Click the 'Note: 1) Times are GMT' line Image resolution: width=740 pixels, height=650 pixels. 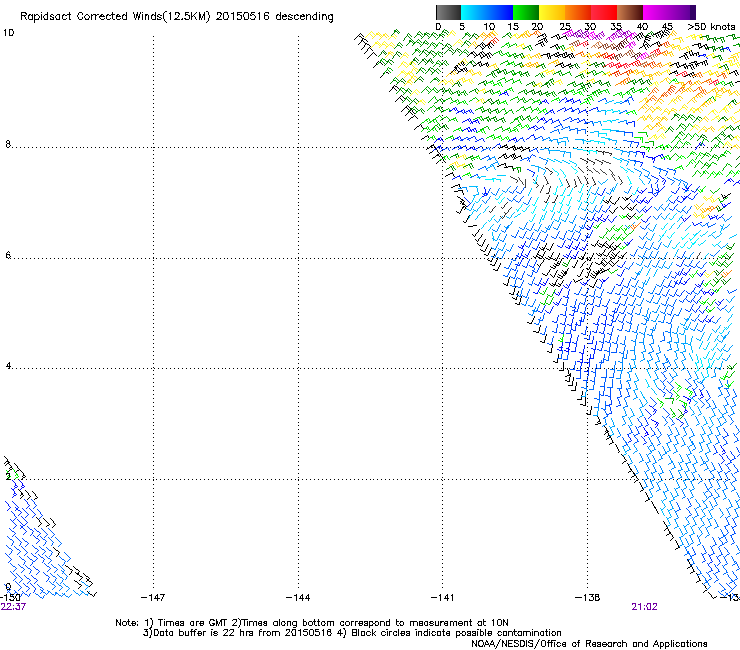coord(311,623)
